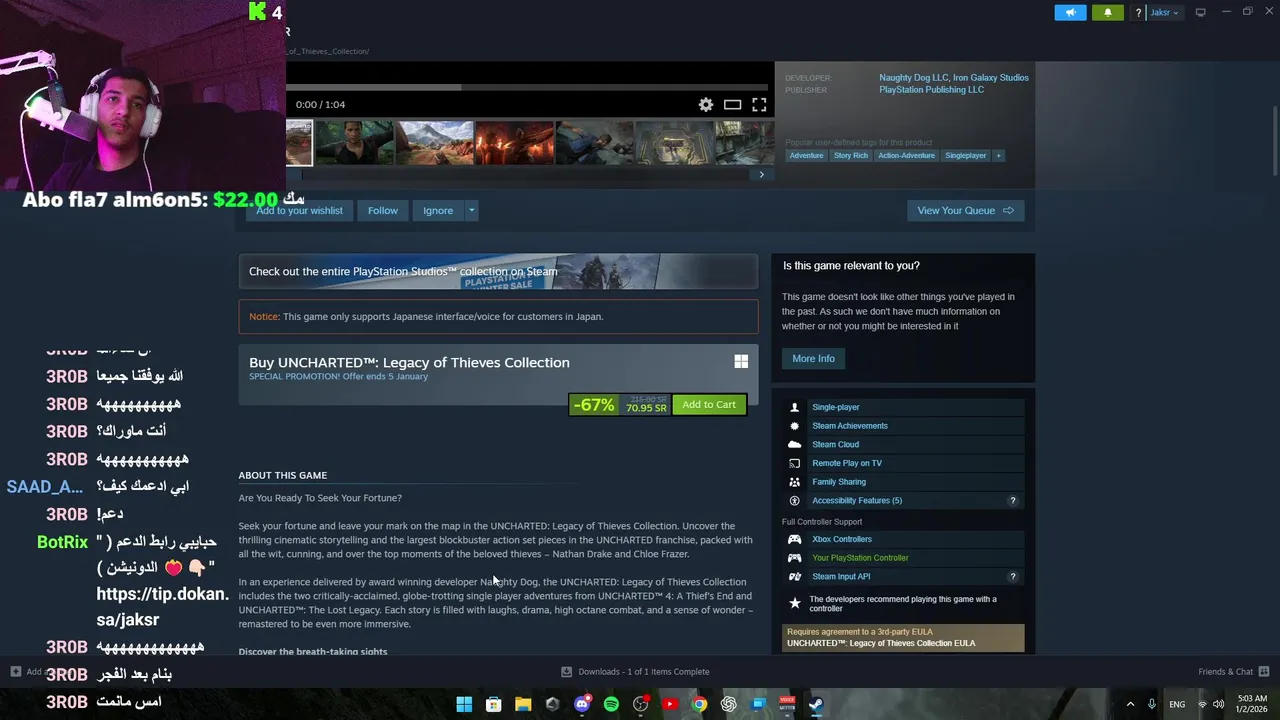The image size is (1280, 720).
Task: Browse the Adventure tag
Action: 806,156
